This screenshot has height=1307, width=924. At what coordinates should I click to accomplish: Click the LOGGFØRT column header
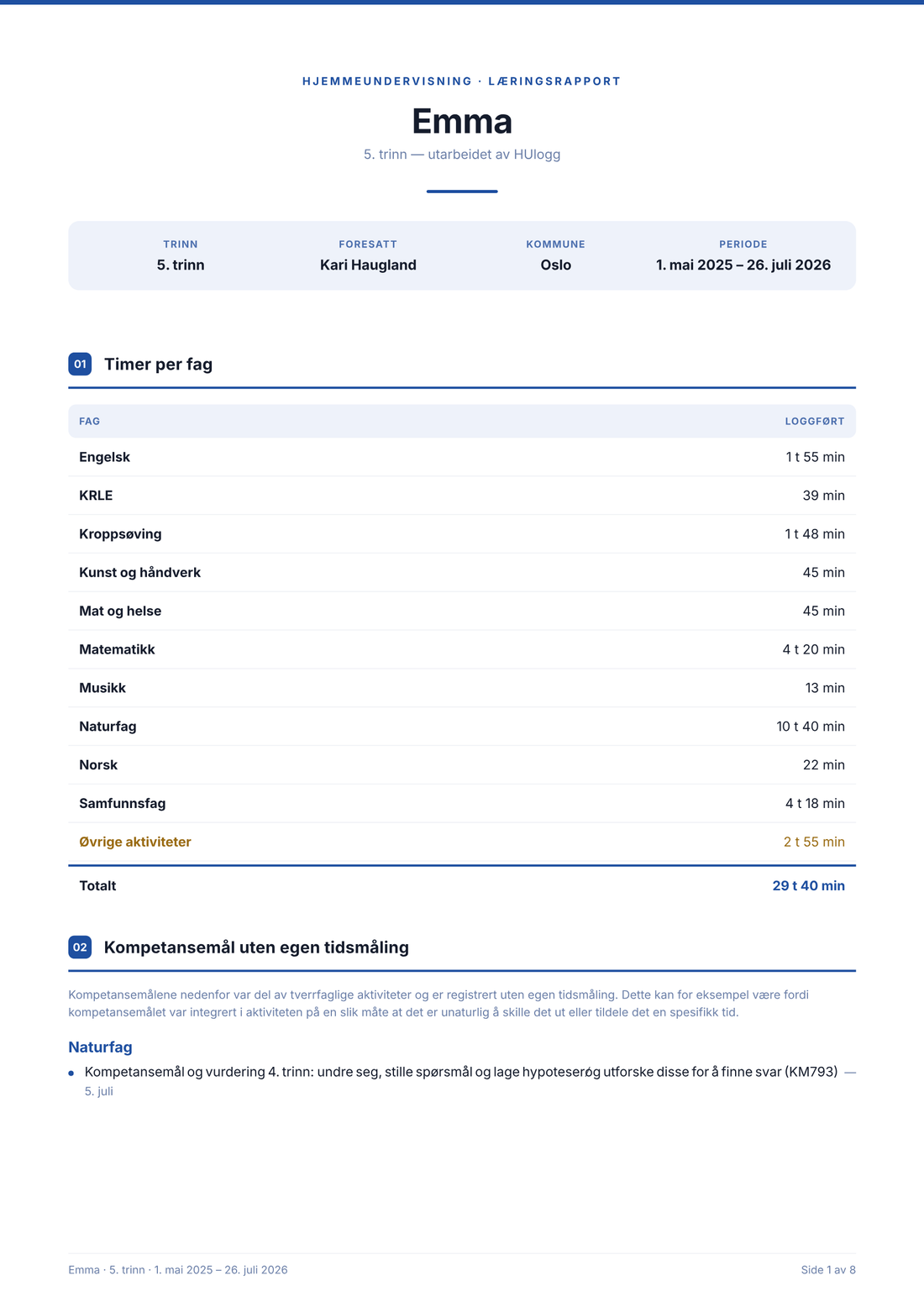pyautogui.click(x=815, y=422)
